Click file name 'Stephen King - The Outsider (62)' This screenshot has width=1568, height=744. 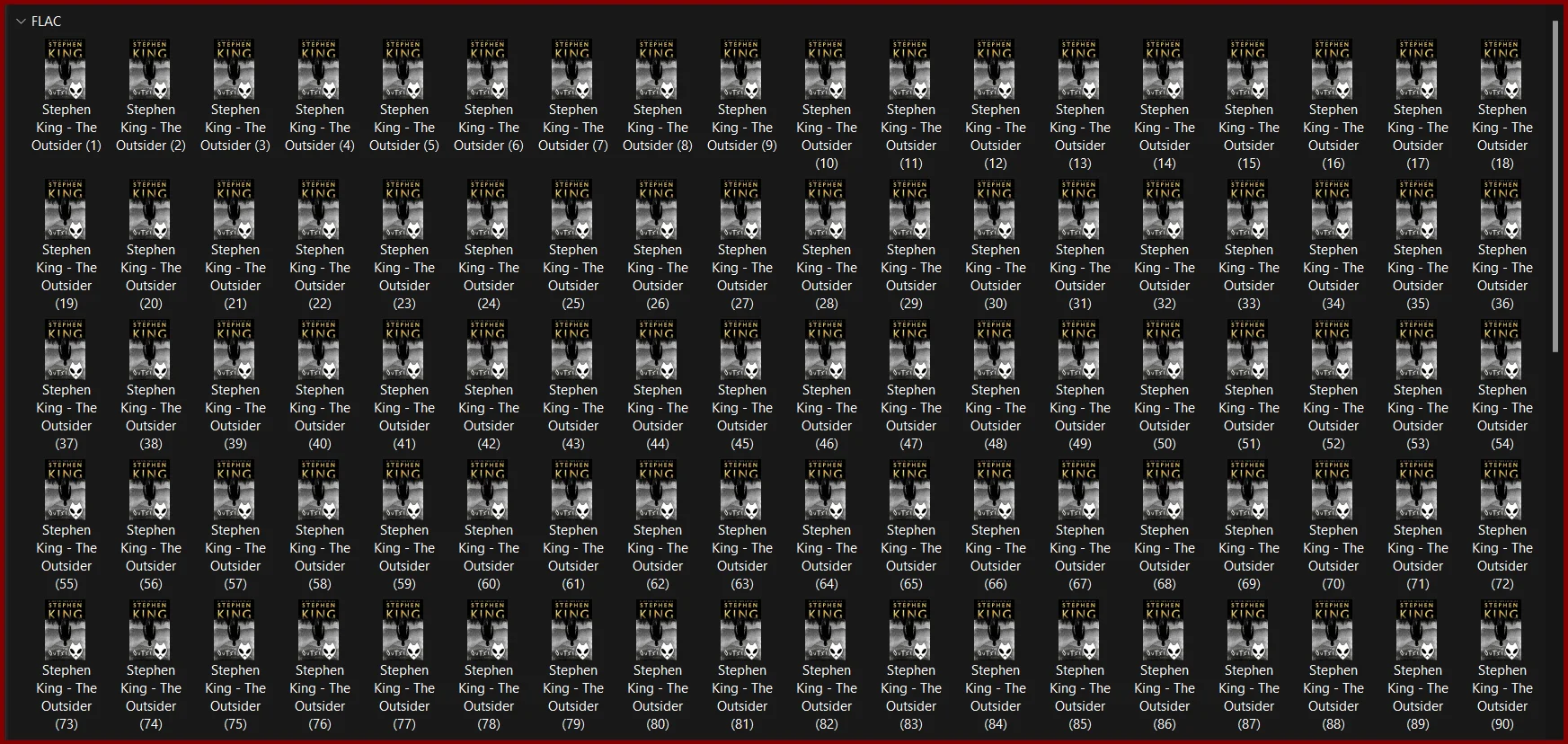click(658, 557)
